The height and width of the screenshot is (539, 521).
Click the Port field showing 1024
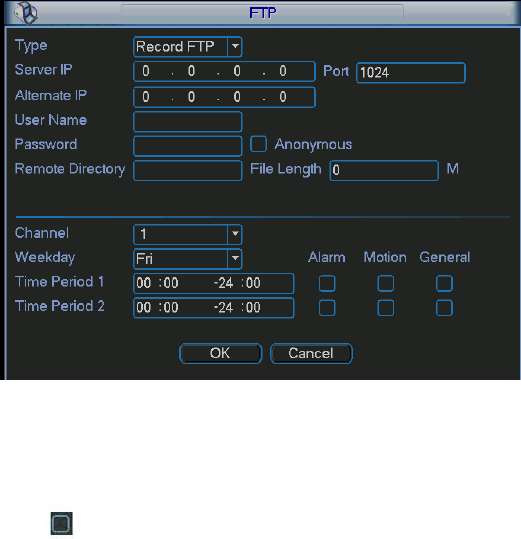tap(411, 73)
